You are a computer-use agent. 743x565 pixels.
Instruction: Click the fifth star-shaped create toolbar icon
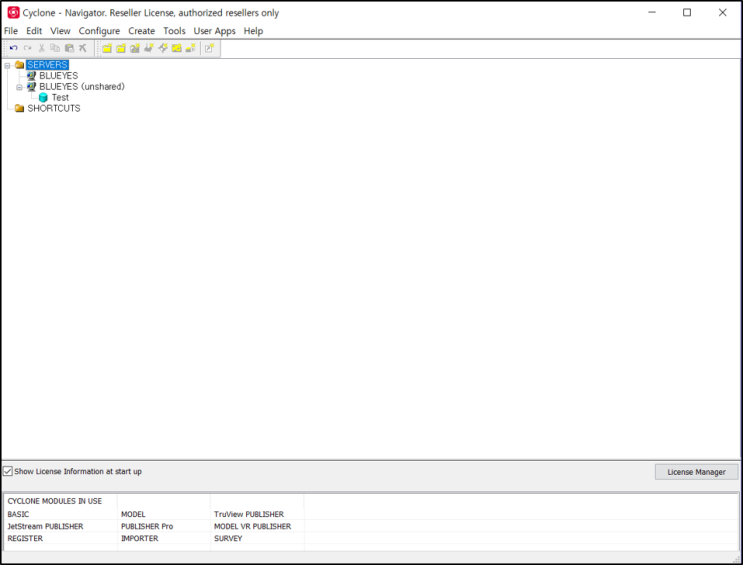coord(163,48)
